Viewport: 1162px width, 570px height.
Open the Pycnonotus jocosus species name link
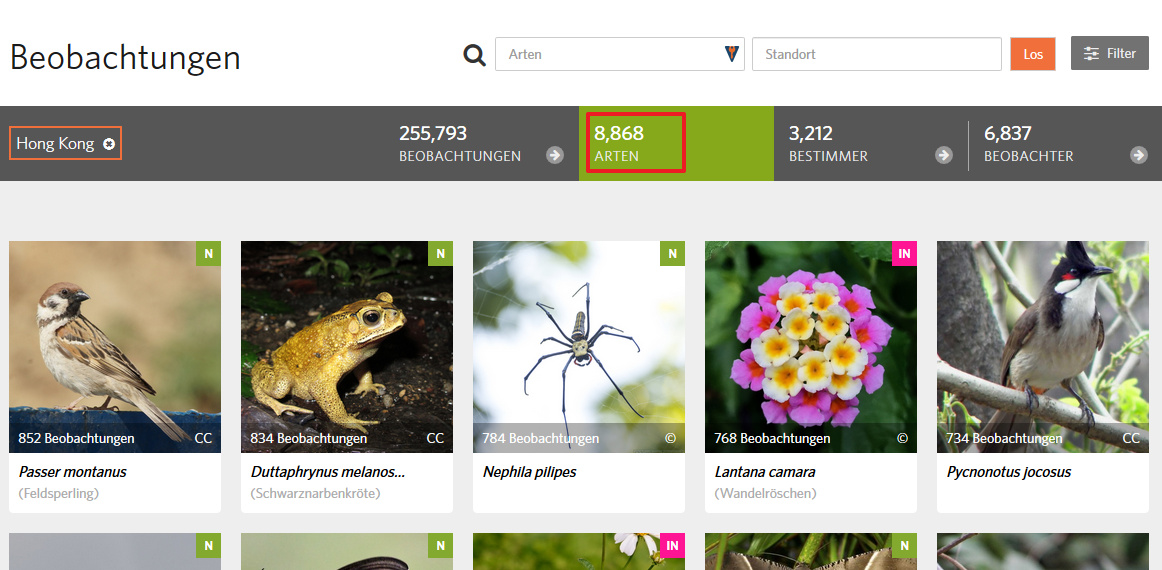(1009, 472)
